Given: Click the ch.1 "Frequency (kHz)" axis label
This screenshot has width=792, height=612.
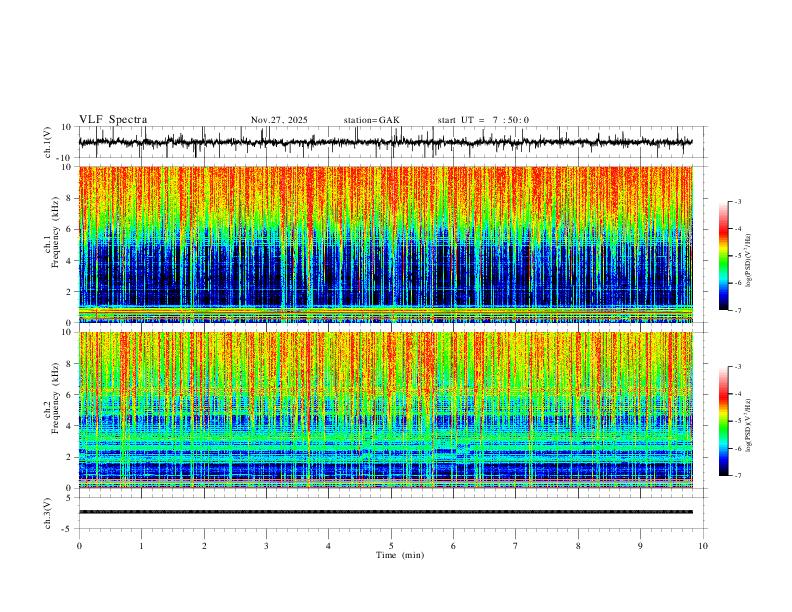Looking at the screenshot, I should coord(55,233).
